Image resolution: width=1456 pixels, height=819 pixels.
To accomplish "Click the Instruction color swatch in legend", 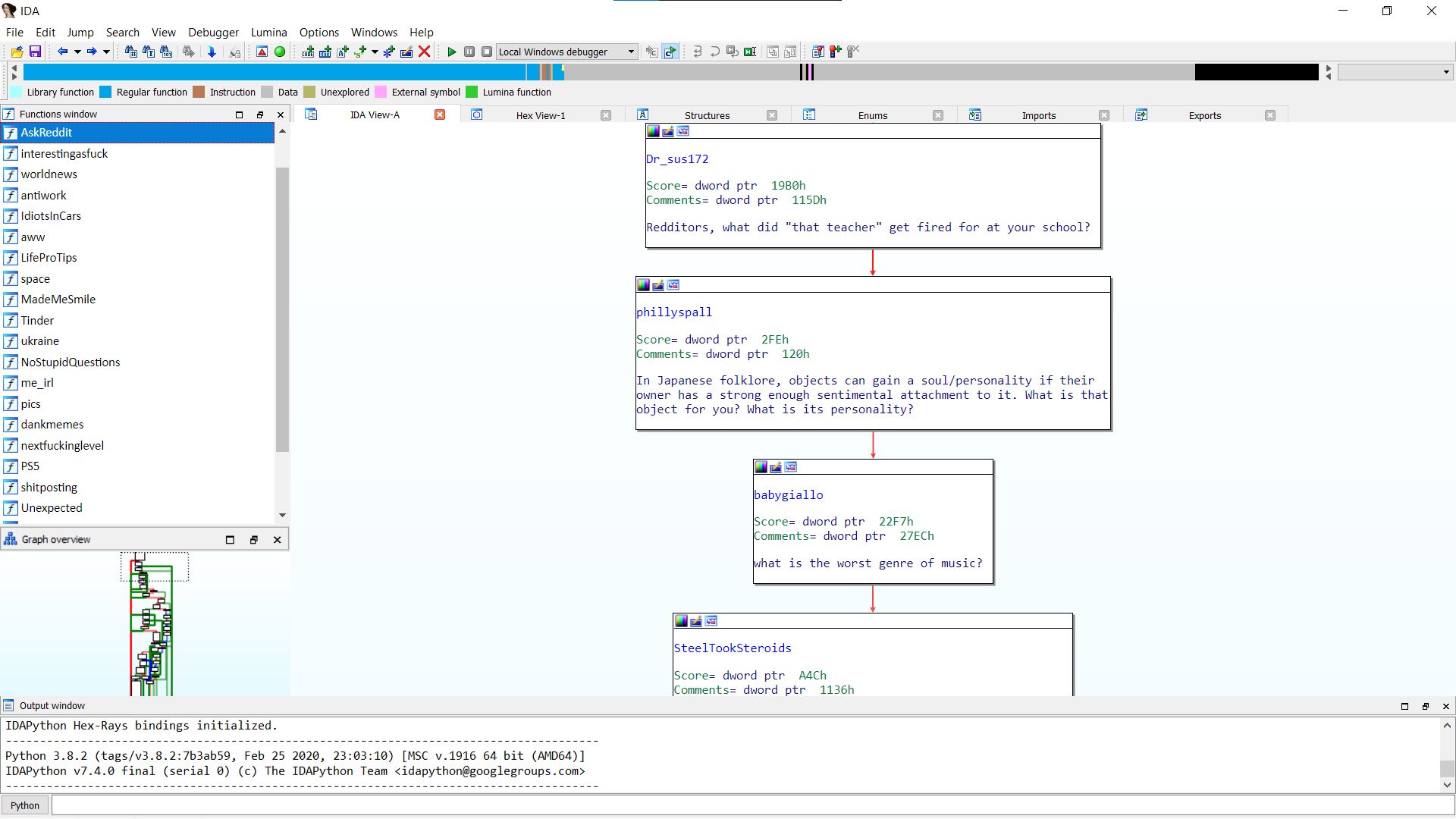I will (x=199, y=92).
